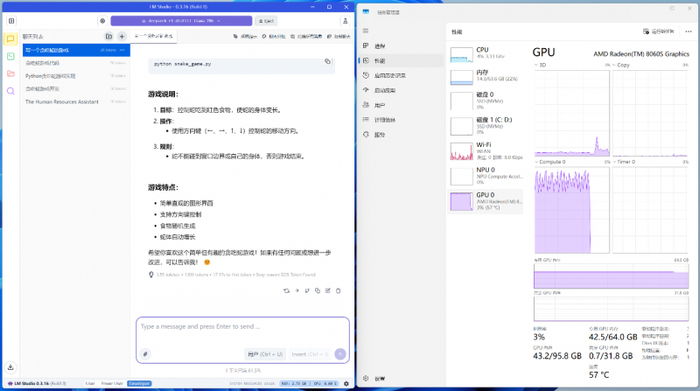Click the new folder icon in chat list
This screenshot has height=391, width=700.
[x=108, y=37]
